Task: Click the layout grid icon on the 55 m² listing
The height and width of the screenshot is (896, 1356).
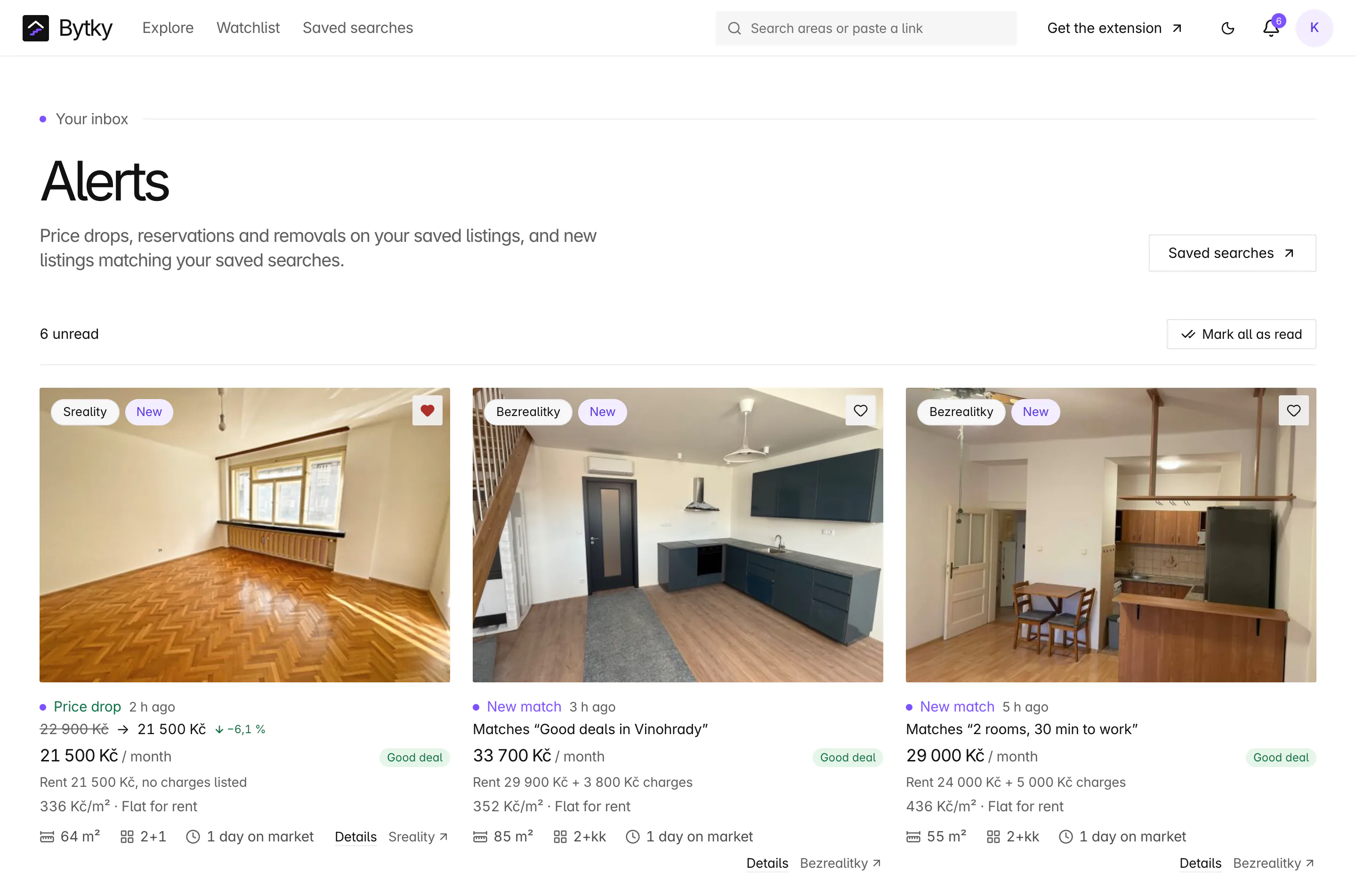Action: click(x=993, y=837)
